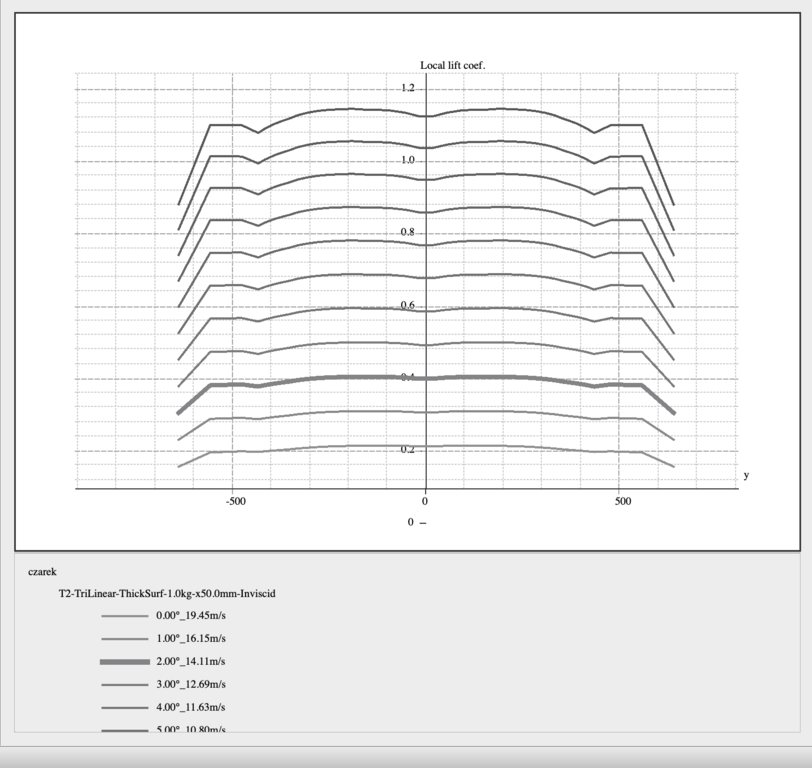Click the 500 x-axis tick label

pos(623,501)
